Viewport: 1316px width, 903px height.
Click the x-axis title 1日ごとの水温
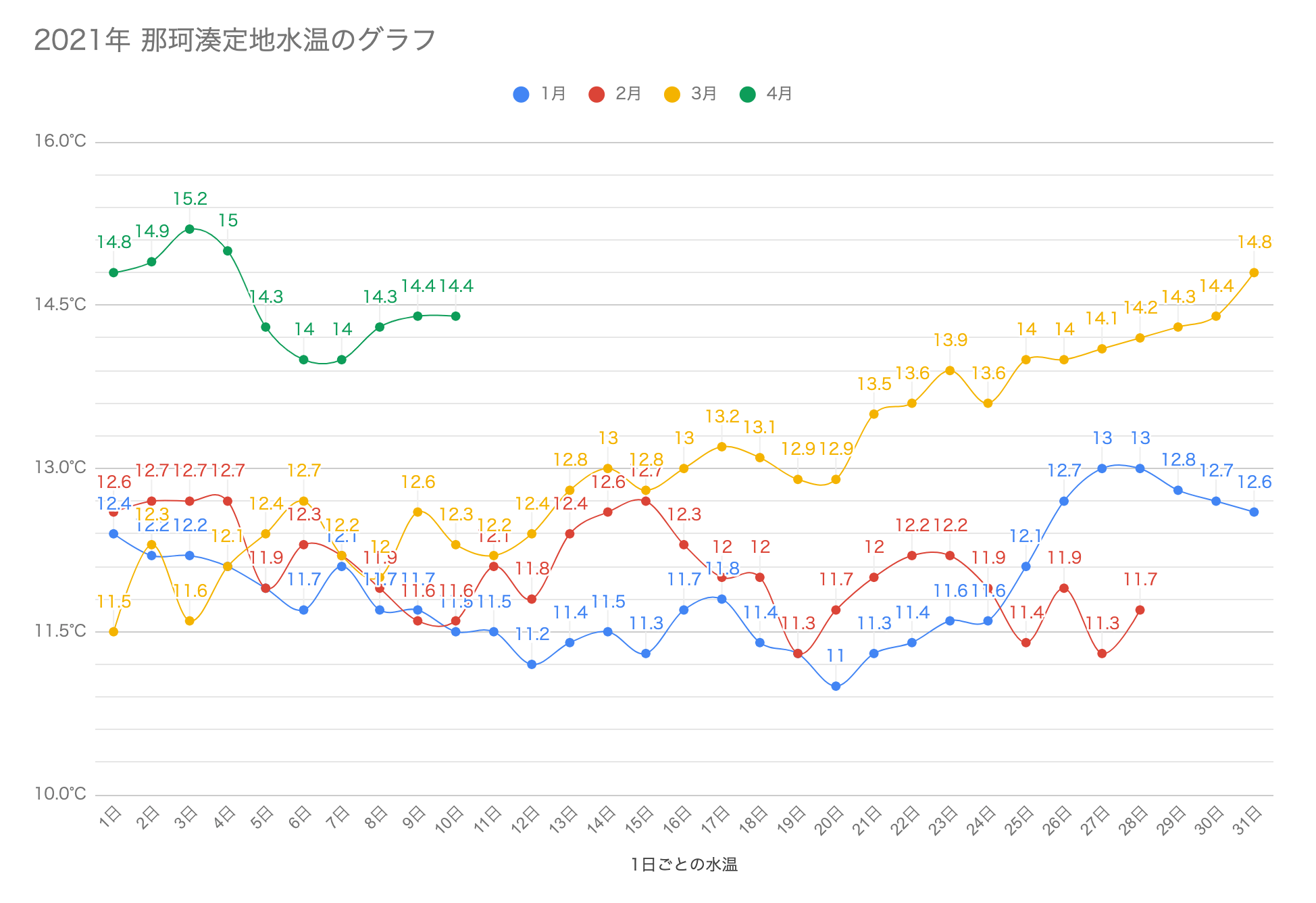point(684,864)
